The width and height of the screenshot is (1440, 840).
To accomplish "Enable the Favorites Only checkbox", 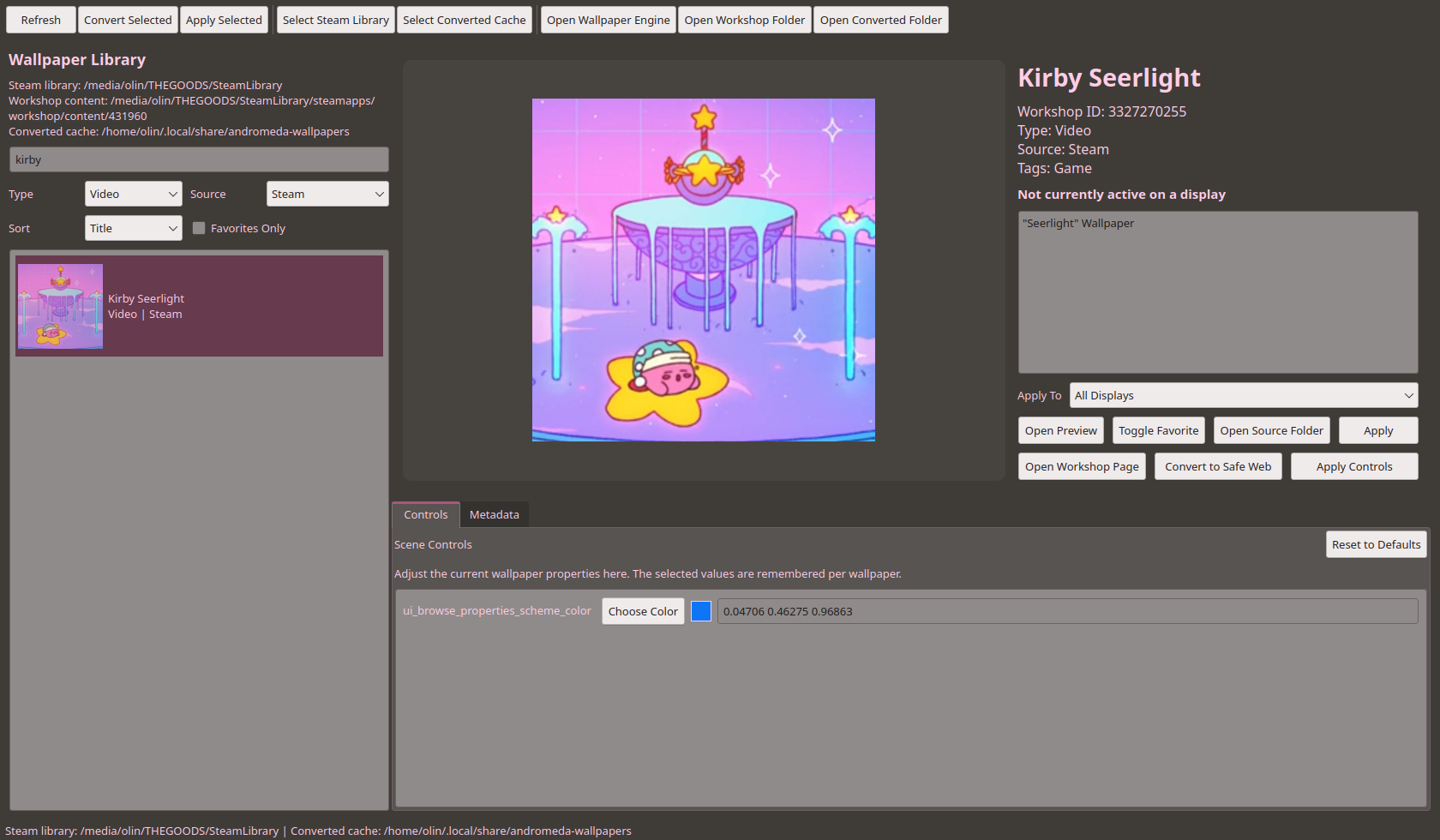I will coord(199,228).
